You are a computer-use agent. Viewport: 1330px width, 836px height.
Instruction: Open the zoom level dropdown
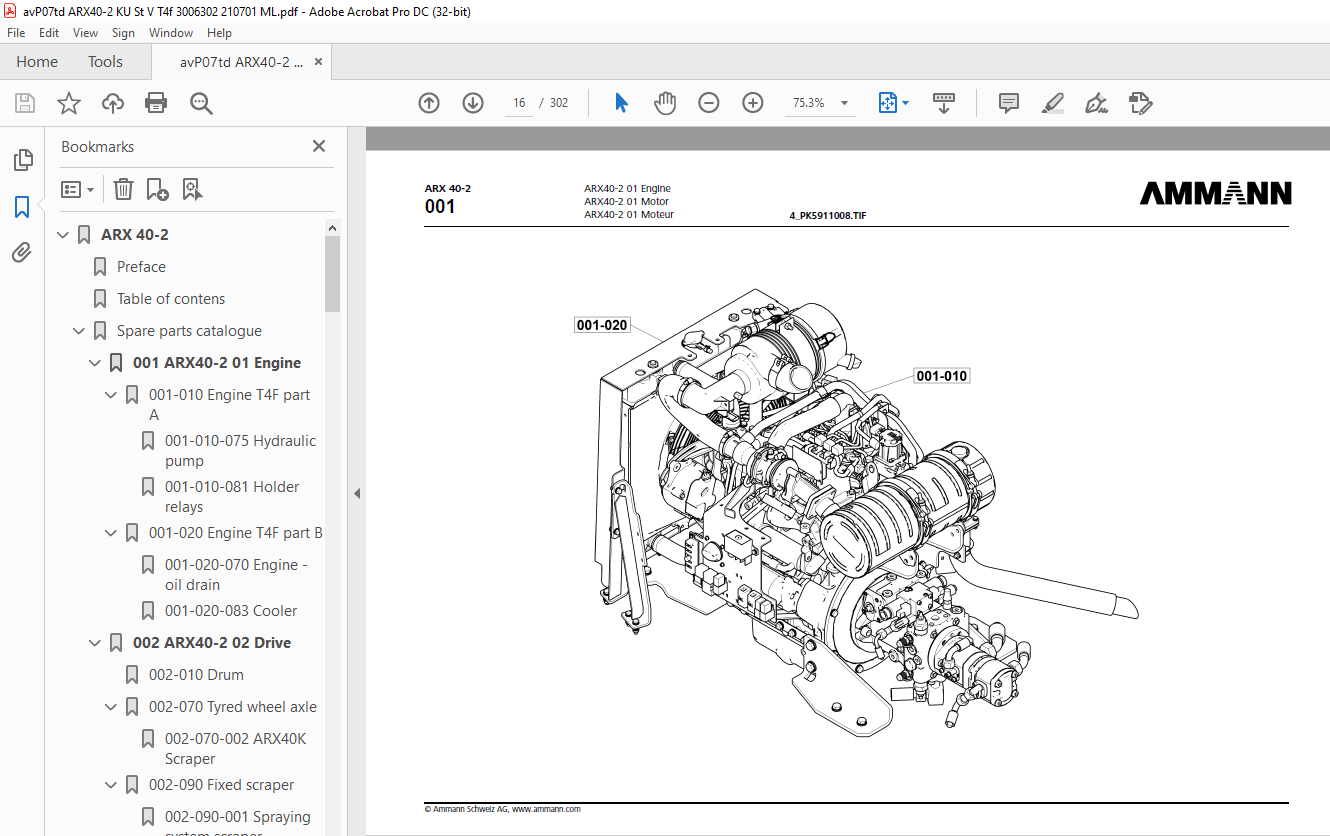pos(844,103)
